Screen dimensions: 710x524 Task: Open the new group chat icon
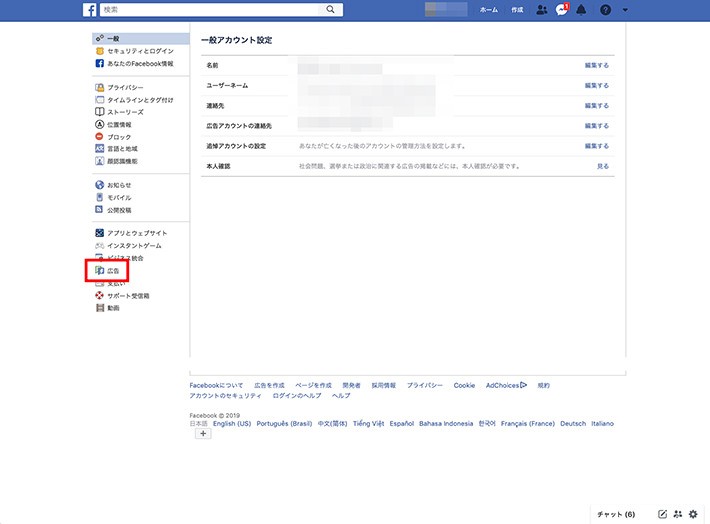678,514
